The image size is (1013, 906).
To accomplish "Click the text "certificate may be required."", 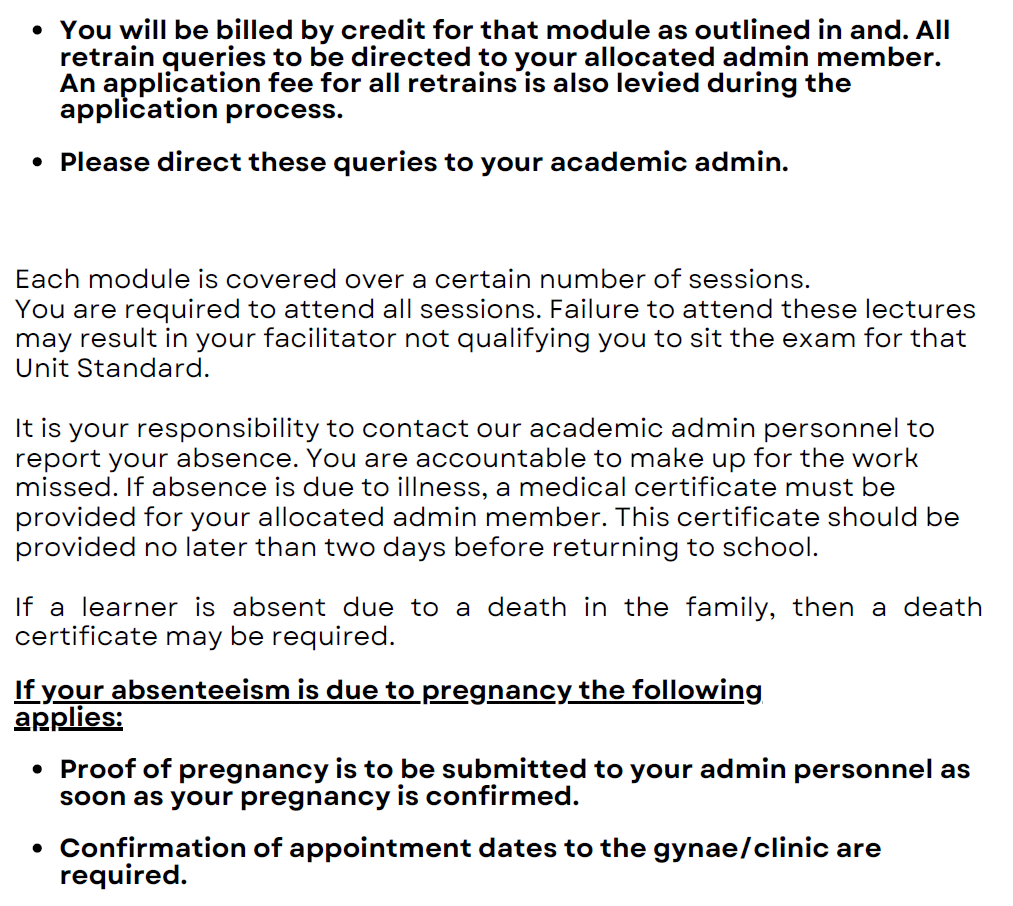I will (x=205, y=637).
